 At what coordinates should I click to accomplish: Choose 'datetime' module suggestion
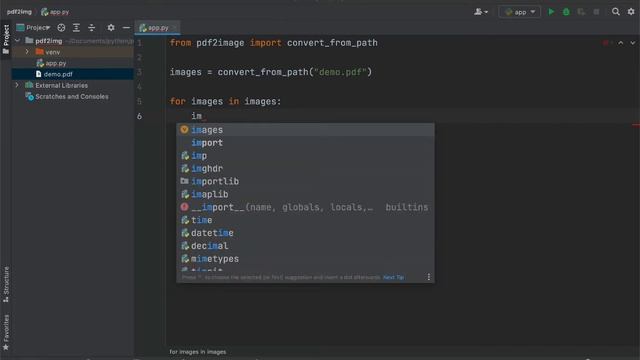pos(305,233)
